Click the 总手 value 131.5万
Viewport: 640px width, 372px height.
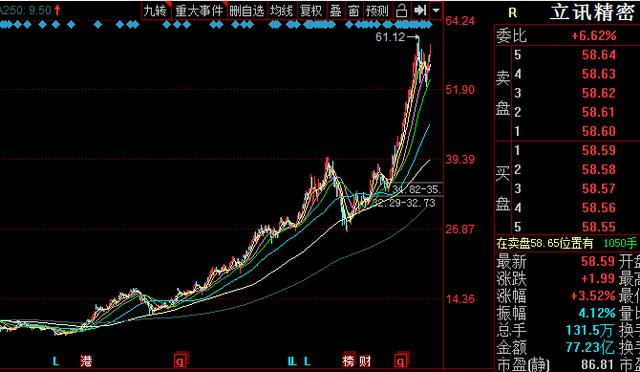590,330
